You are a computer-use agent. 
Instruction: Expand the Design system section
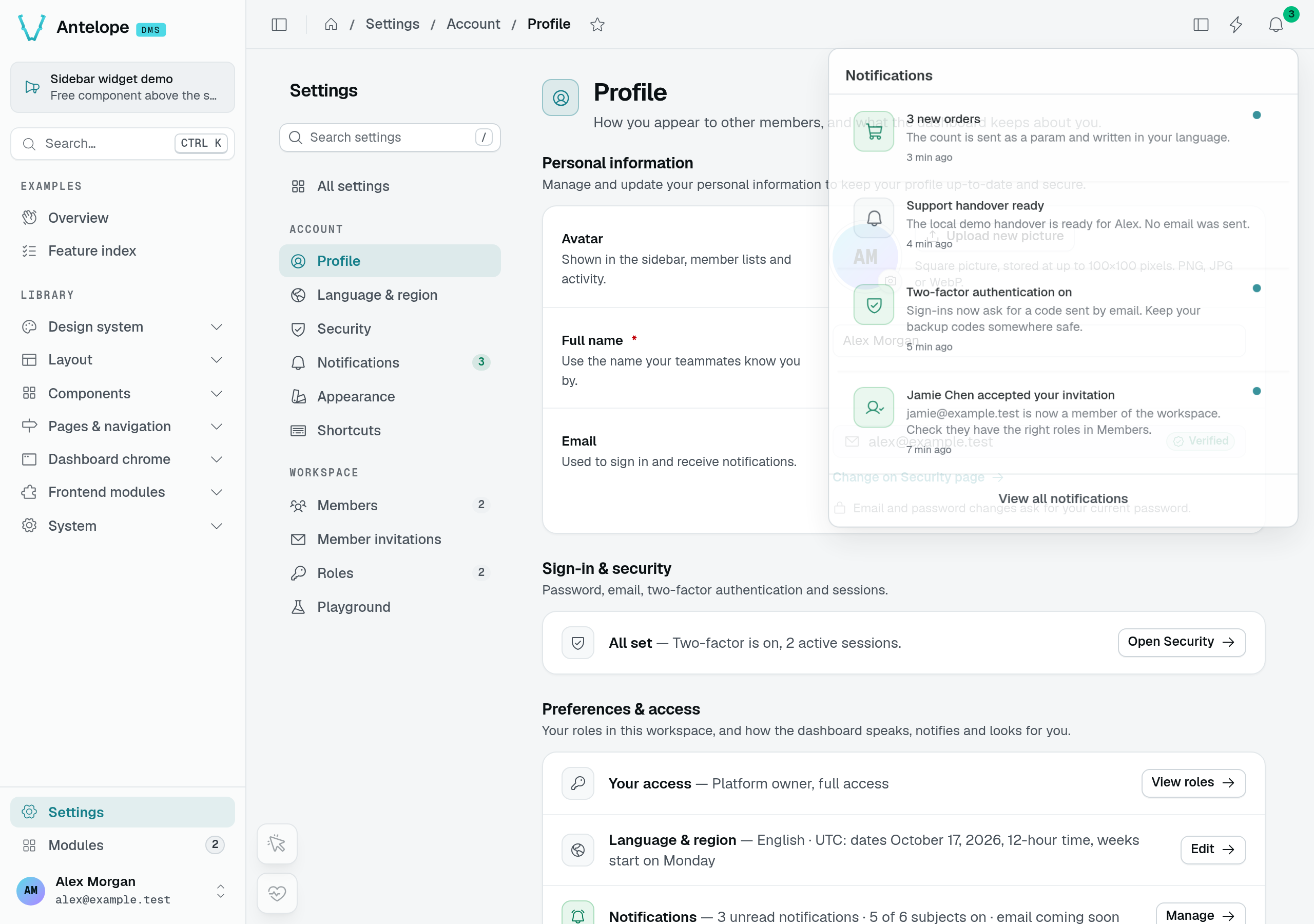(123, 327)
